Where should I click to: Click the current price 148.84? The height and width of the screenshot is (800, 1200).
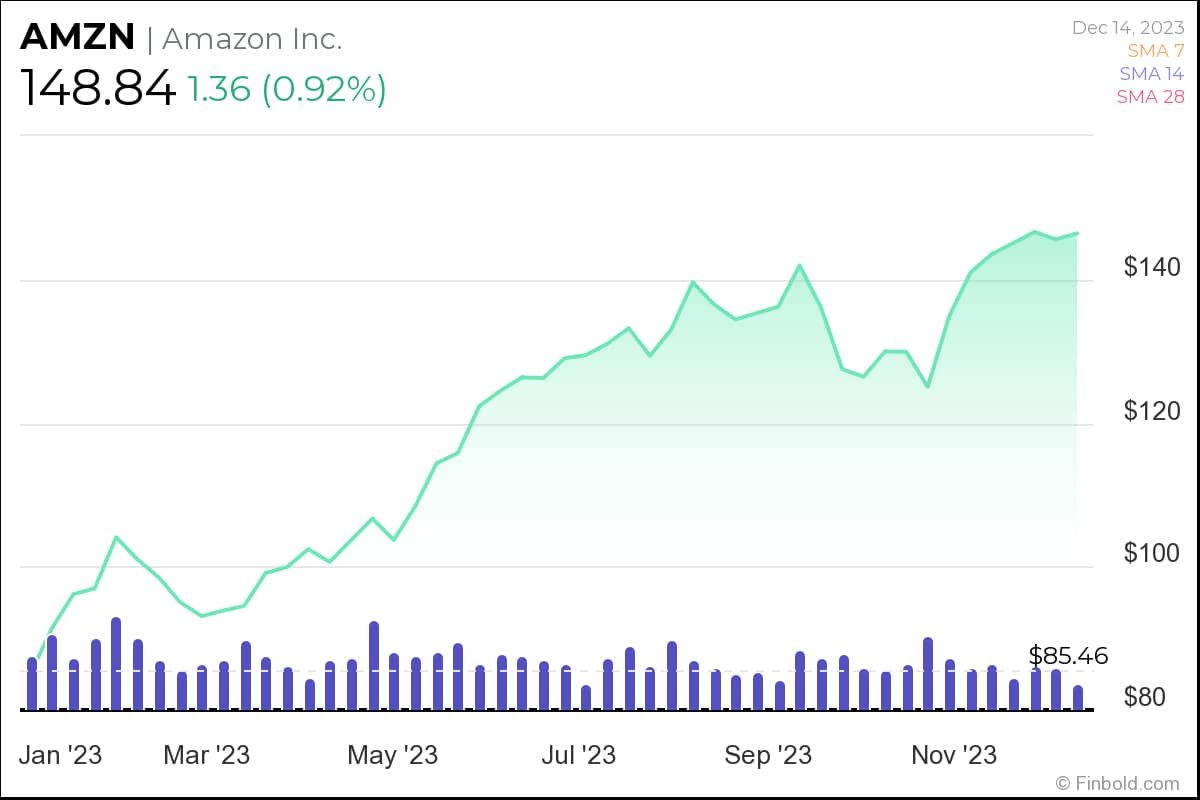98,90
